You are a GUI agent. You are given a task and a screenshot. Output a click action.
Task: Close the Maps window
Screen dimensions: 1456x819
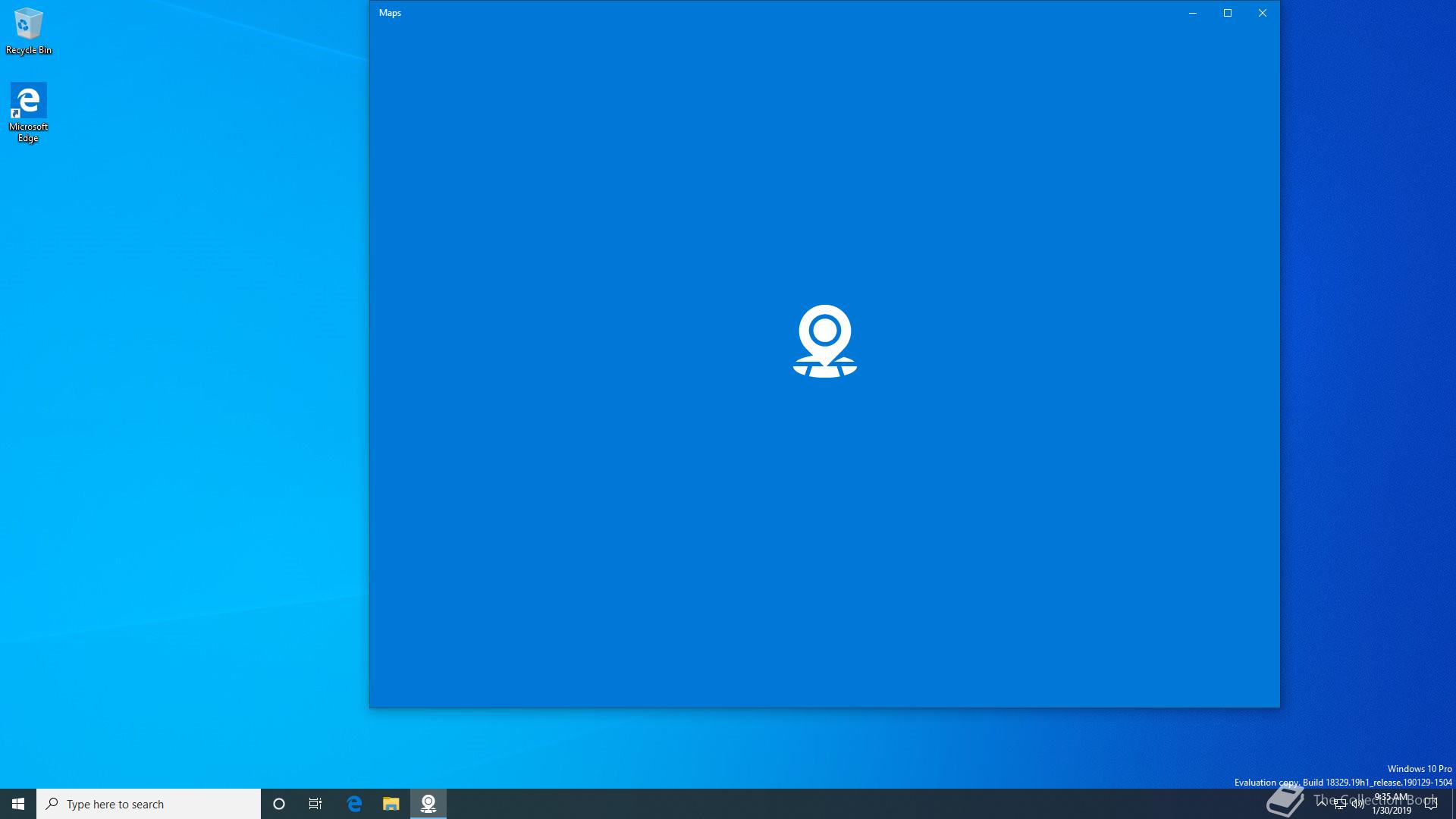pos(1263,13)
